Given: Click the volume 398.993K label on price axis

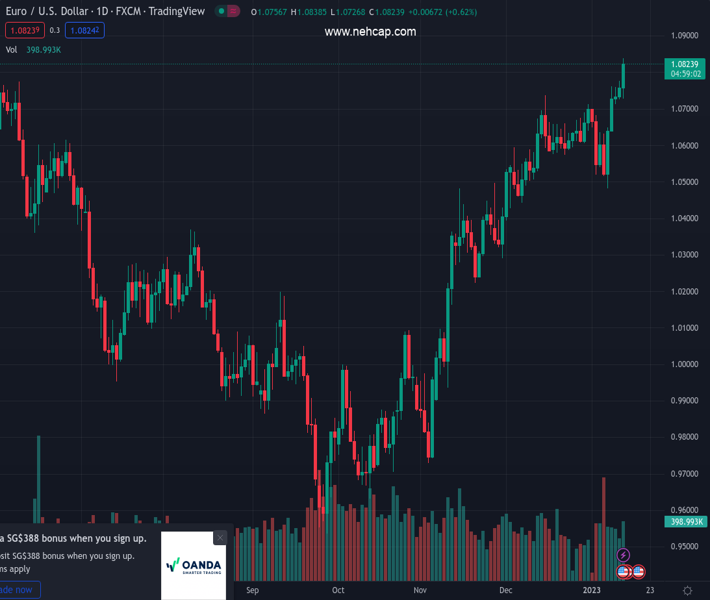Looking at the screenshot, I should [685, 522].
